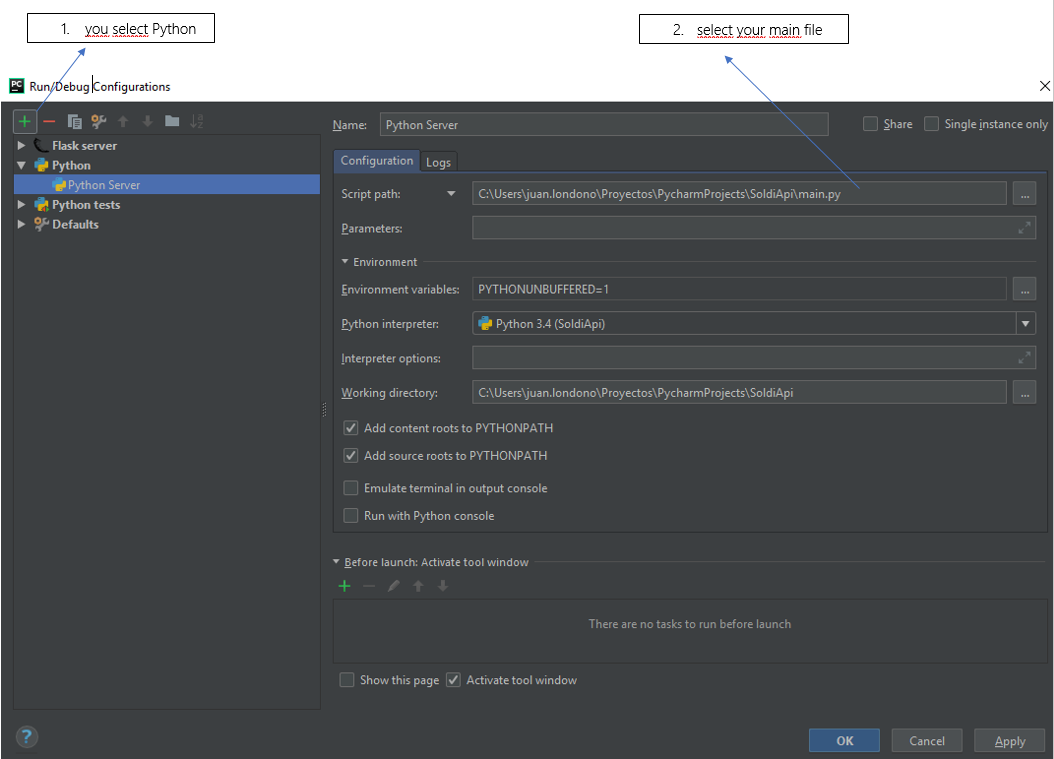Image resolution: width=1054 pixels, height=759 pixels.
Task: Uncheck Add source roots to PYTHONPATH
Action: 350,455
